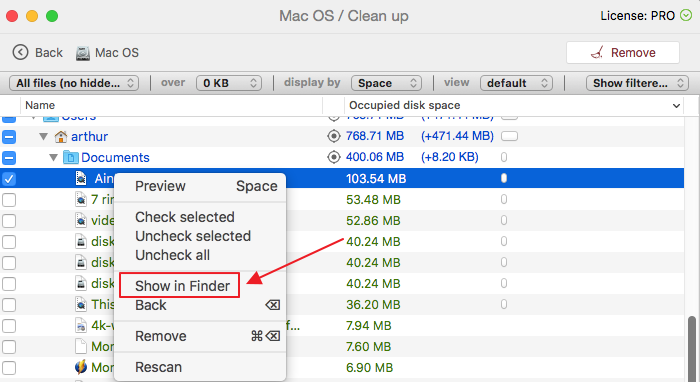Viewport: 700px width, 382px height.
Task: Click the Occupied disk space column header
Action: click(x=513, y=105)
